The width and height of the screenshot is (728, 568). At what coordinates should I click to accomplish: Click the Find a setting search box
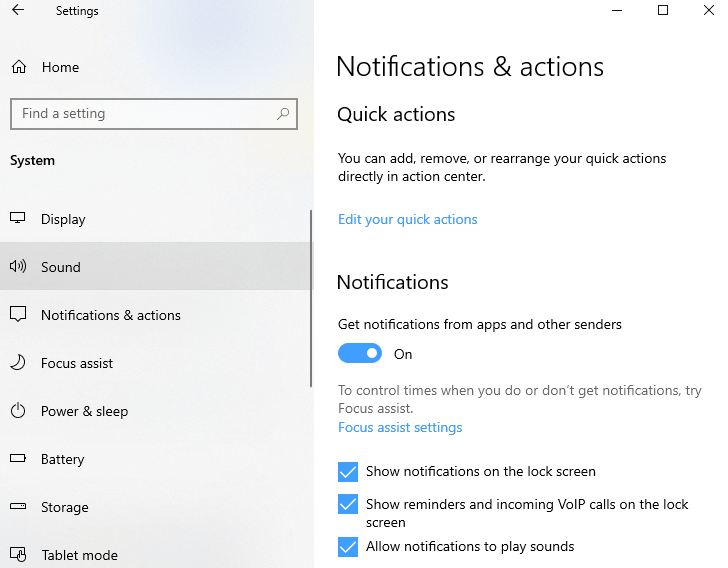154,114
